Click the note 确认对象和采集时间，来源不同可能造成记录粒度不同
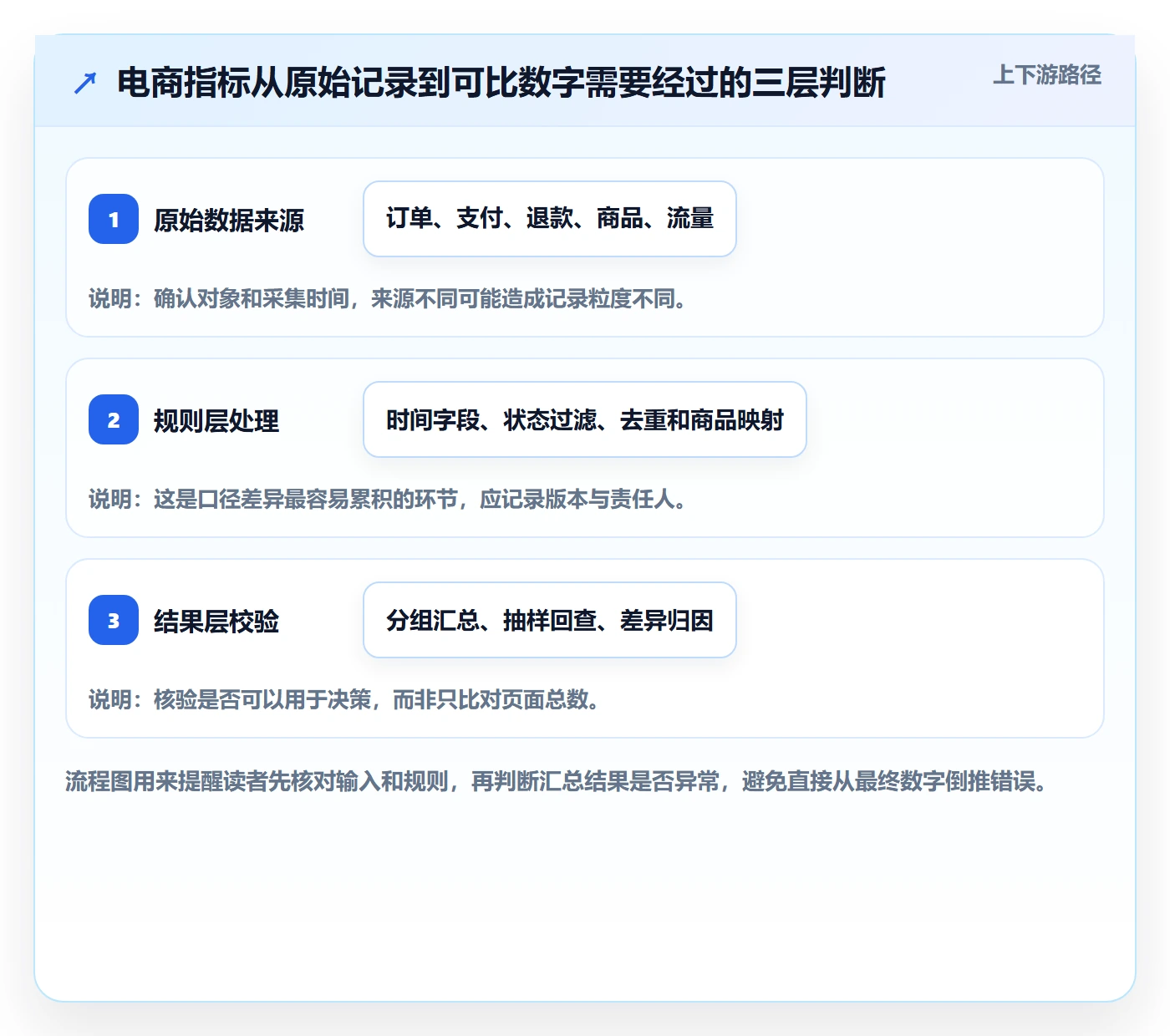1170x1036 pixels. (x=388, y=299)
